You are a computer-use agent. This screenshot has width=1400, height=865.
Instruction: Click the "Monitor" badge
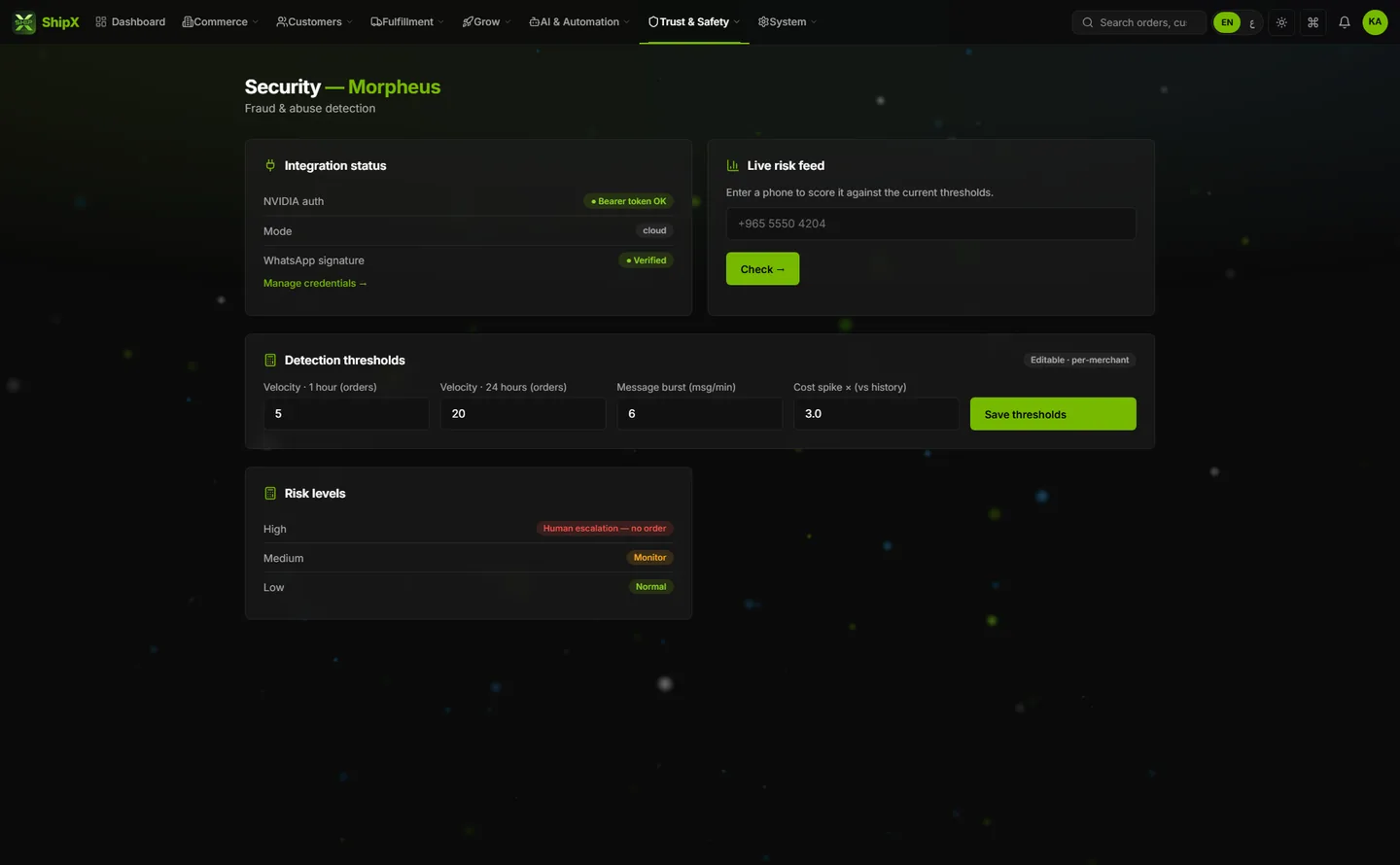click(649, 558)
